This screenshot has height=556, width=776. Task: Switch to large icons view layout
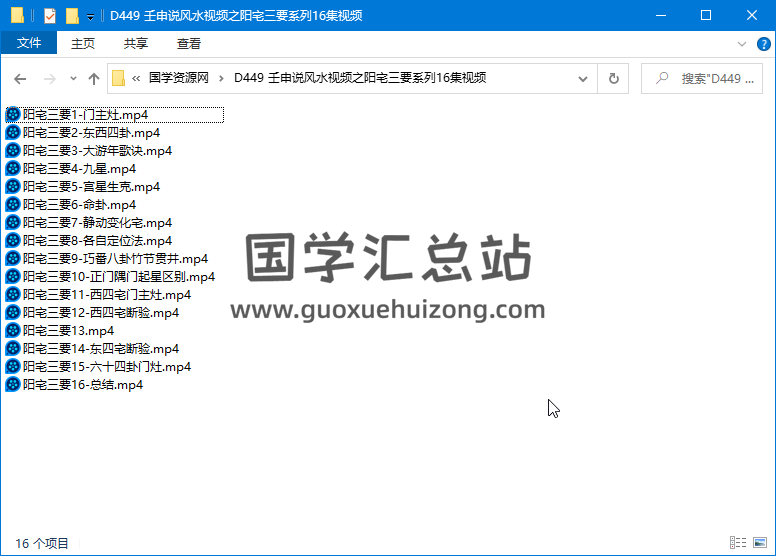pos(760,543)
